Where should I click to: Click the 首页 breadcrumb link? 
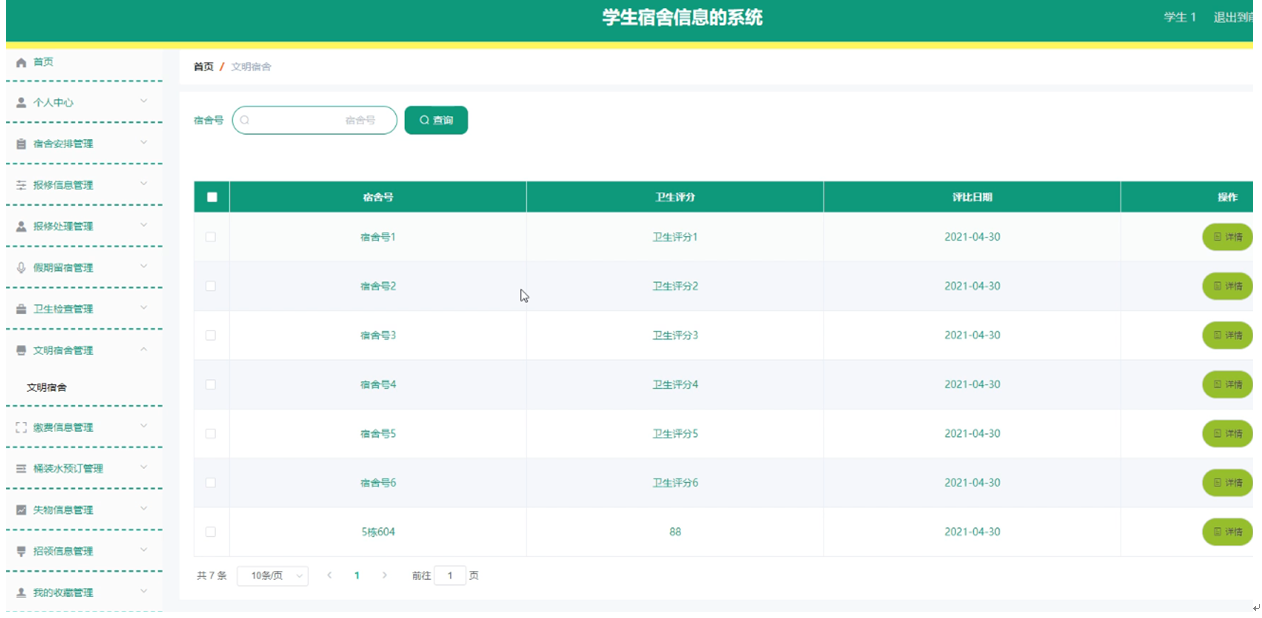(203, 66)
